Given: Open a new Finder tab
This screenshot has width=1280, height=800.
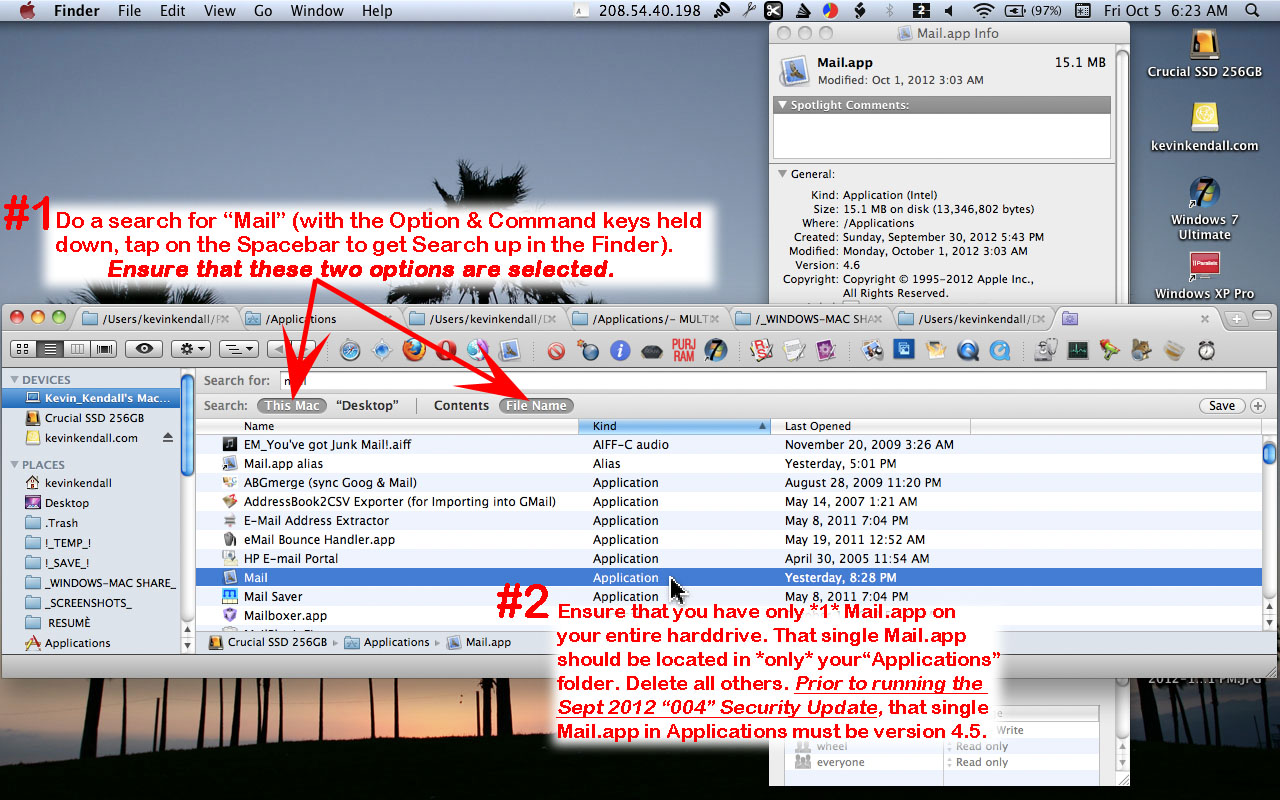Looking at the screenshot, I should click(x=1237, y=319).
